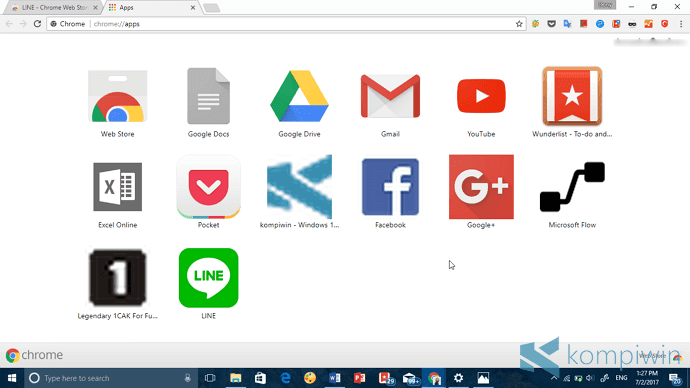Open the kompiwin Windows app
The width and height of the screenshot is (690, 388).
299,187
